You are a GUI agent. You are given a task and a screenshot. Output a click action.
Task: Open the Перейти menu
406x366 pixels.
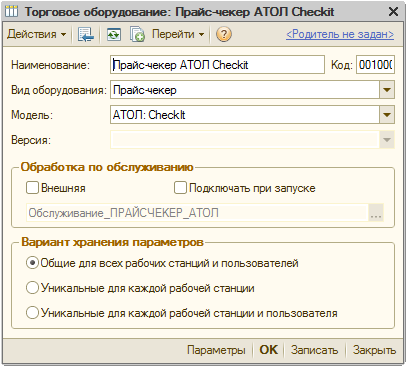click(178, 34)
